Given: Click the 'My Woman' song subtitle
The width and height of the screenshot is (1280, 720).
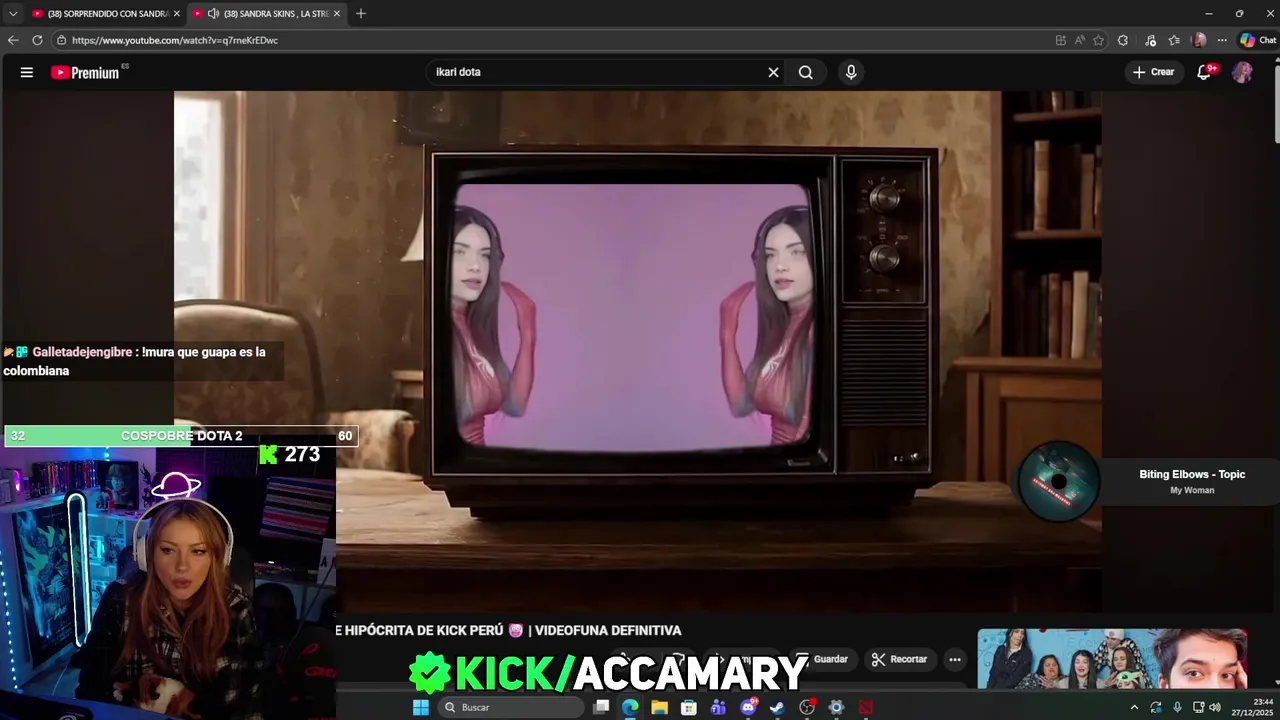Looking at the screenshot, I should 1192,490.
